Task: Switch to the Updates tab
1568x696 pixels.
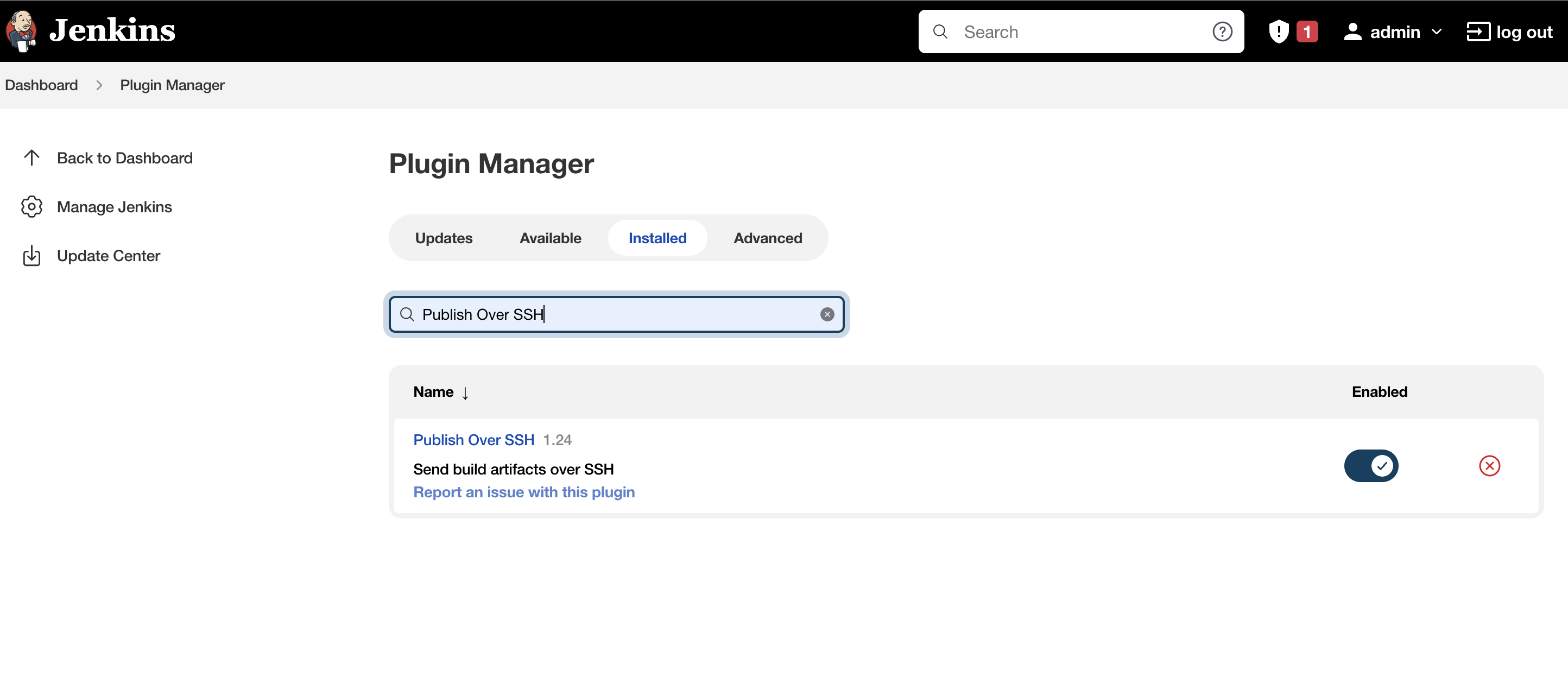Action: [x=444, y=238]
